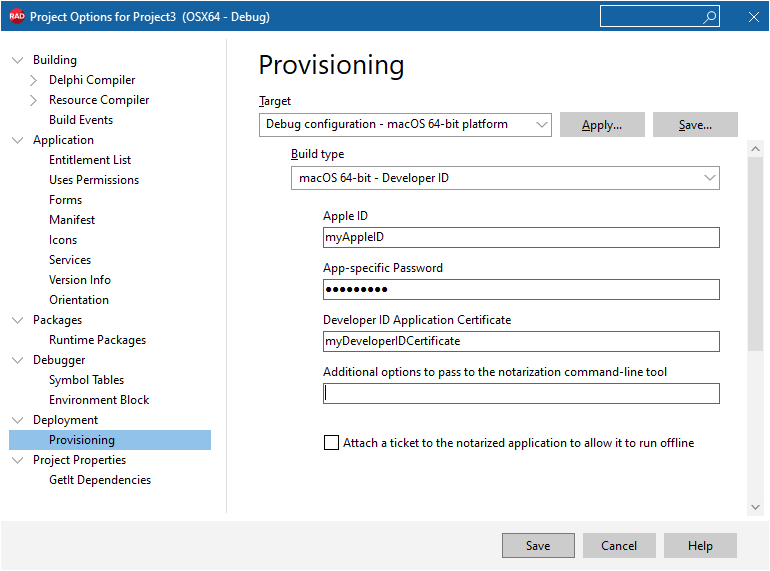Select Runtime Packages item

(97, 340)
